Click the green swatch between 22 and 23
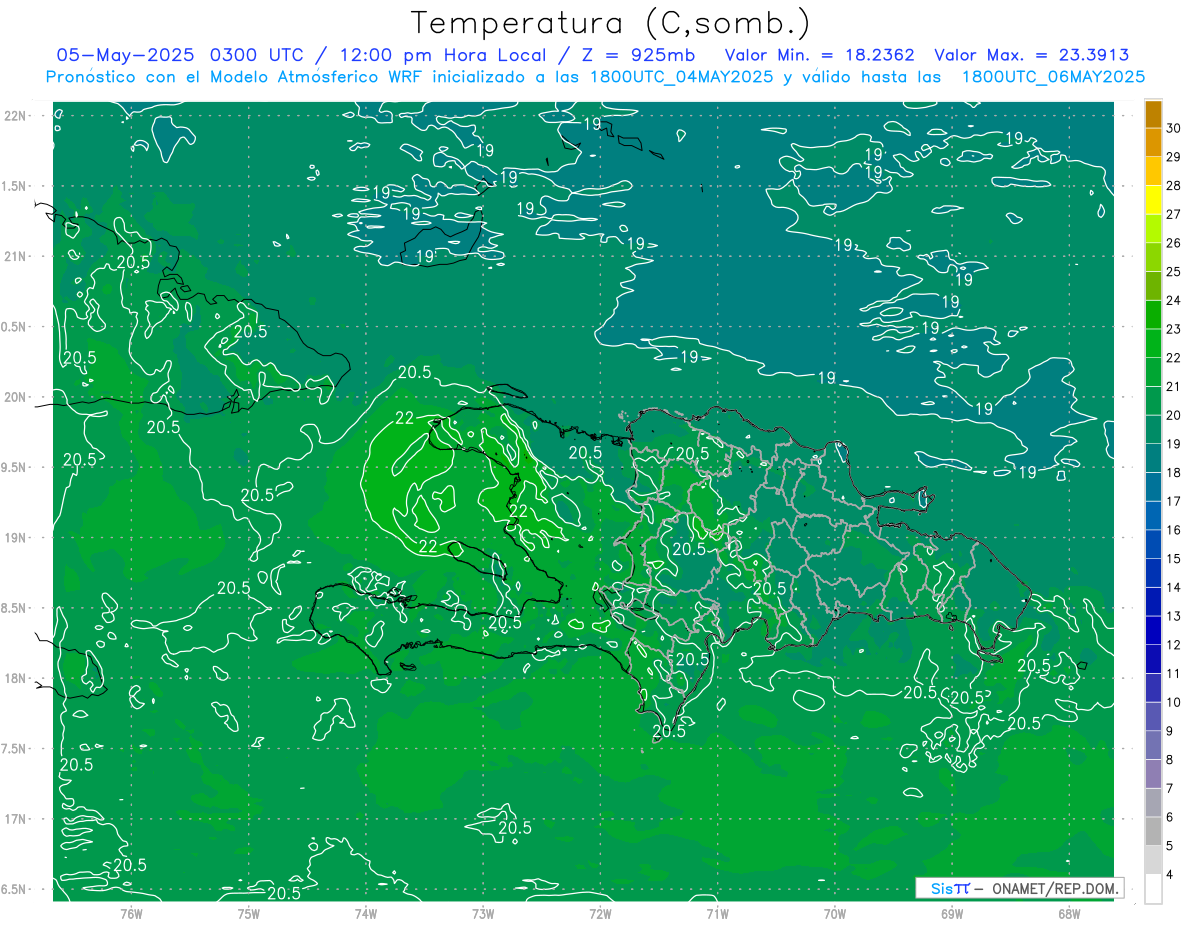Screen dimensions: 1200x927 coord(1153,343)
